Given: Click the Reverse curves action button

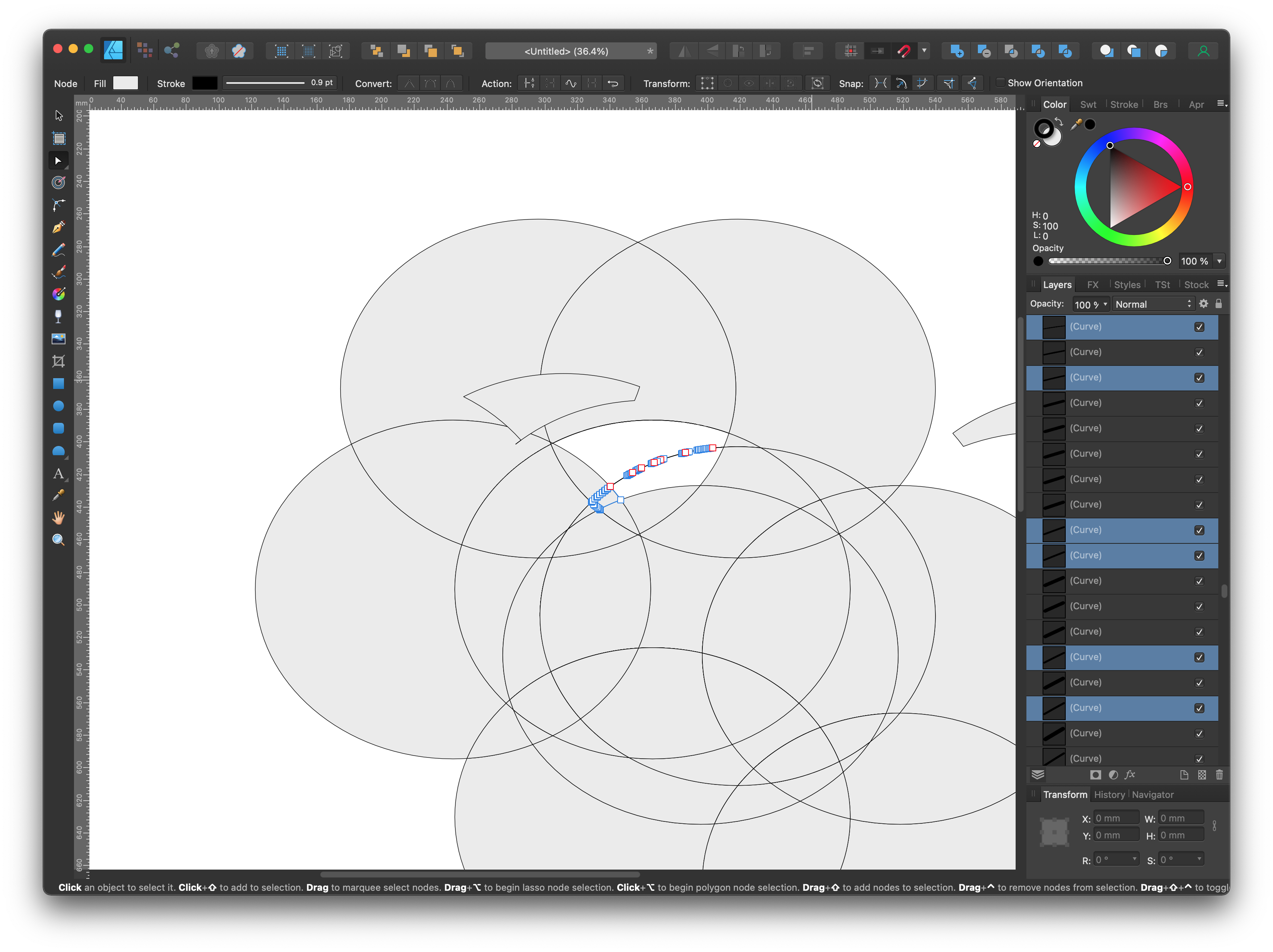Looking at the screenshot, I should pos(613,84).
